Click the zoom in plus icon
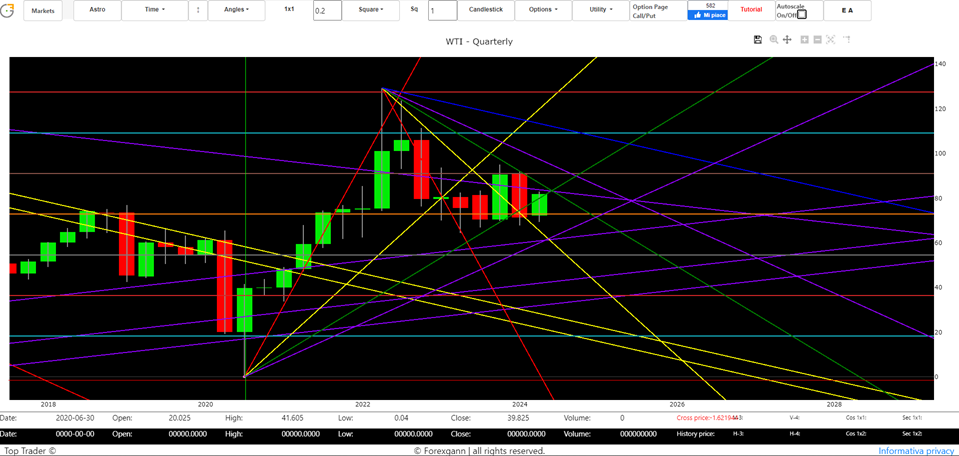 click(804, 39)
